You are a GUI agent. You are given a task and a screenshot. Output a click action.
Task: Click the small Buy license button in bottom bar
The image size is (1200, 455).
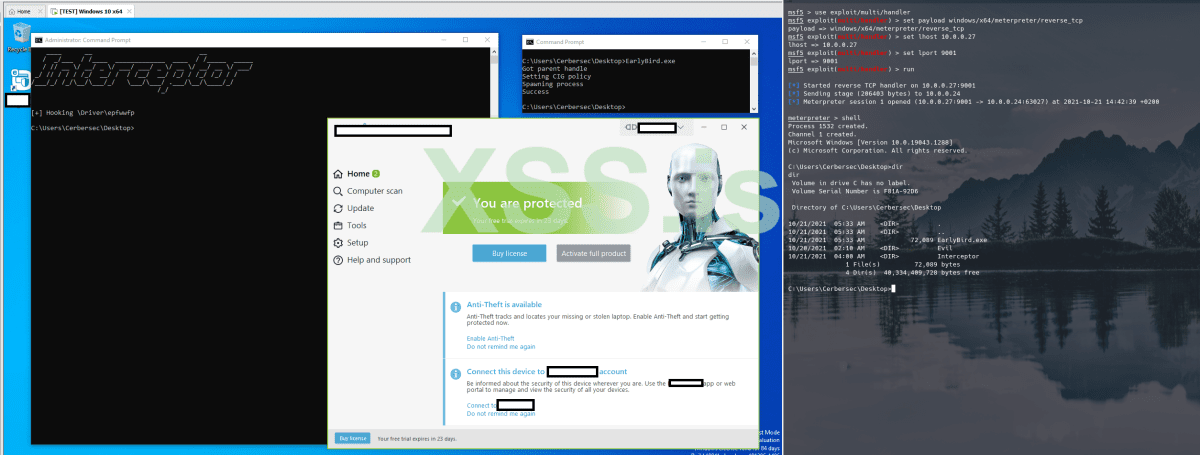pyautogui.click(x=353, y=438)
